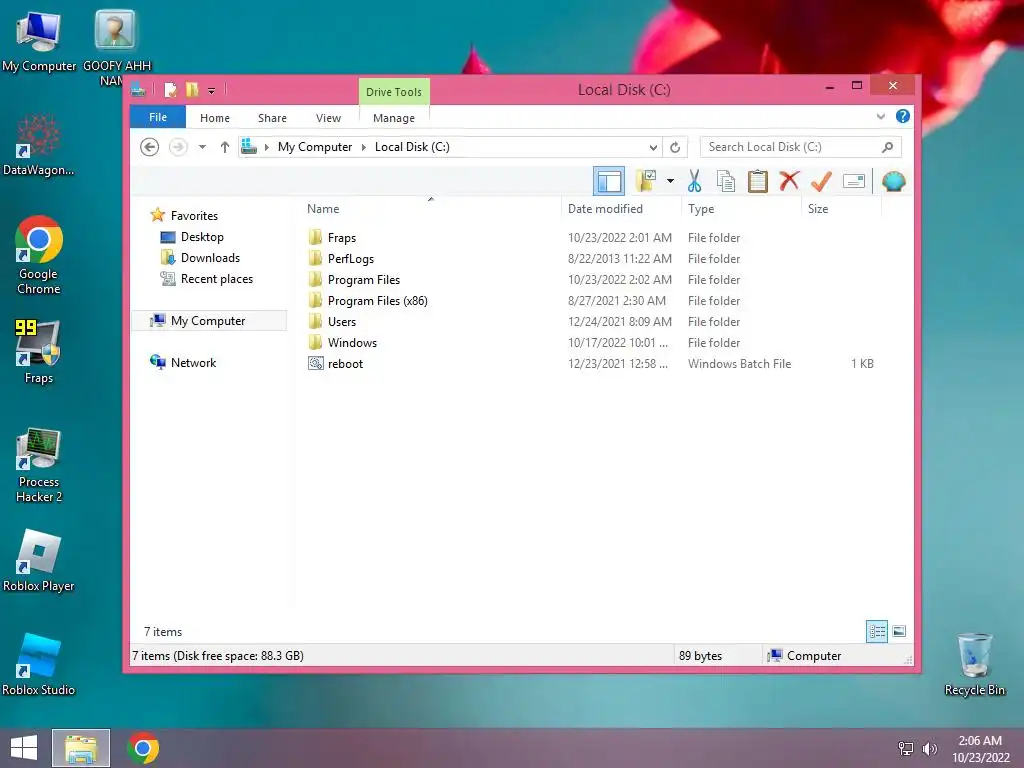1024x768 pixels.
Task: Select Favorites in the navigation pane
Action: (x=194, y=216)
